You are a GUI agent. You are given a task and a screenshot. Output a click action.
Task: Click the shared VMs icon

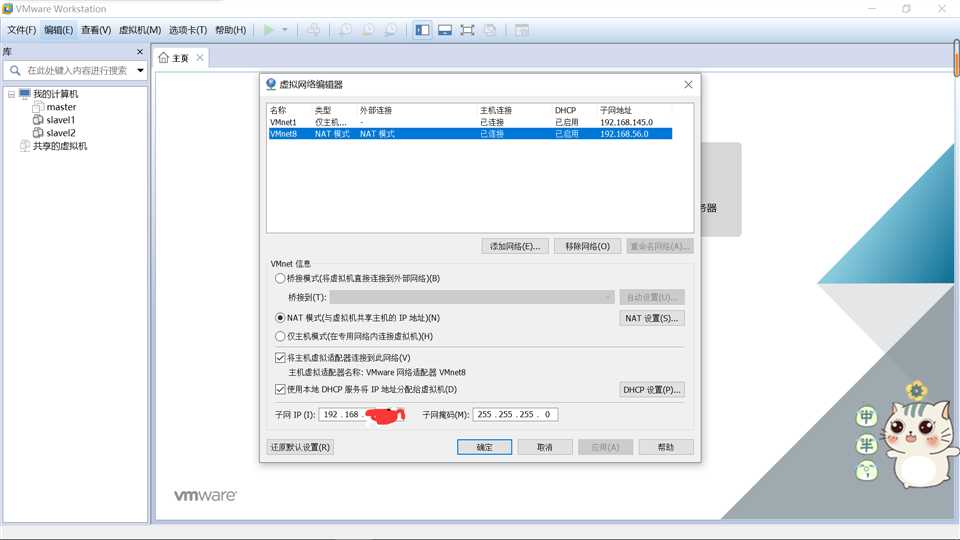click(24, 146)
